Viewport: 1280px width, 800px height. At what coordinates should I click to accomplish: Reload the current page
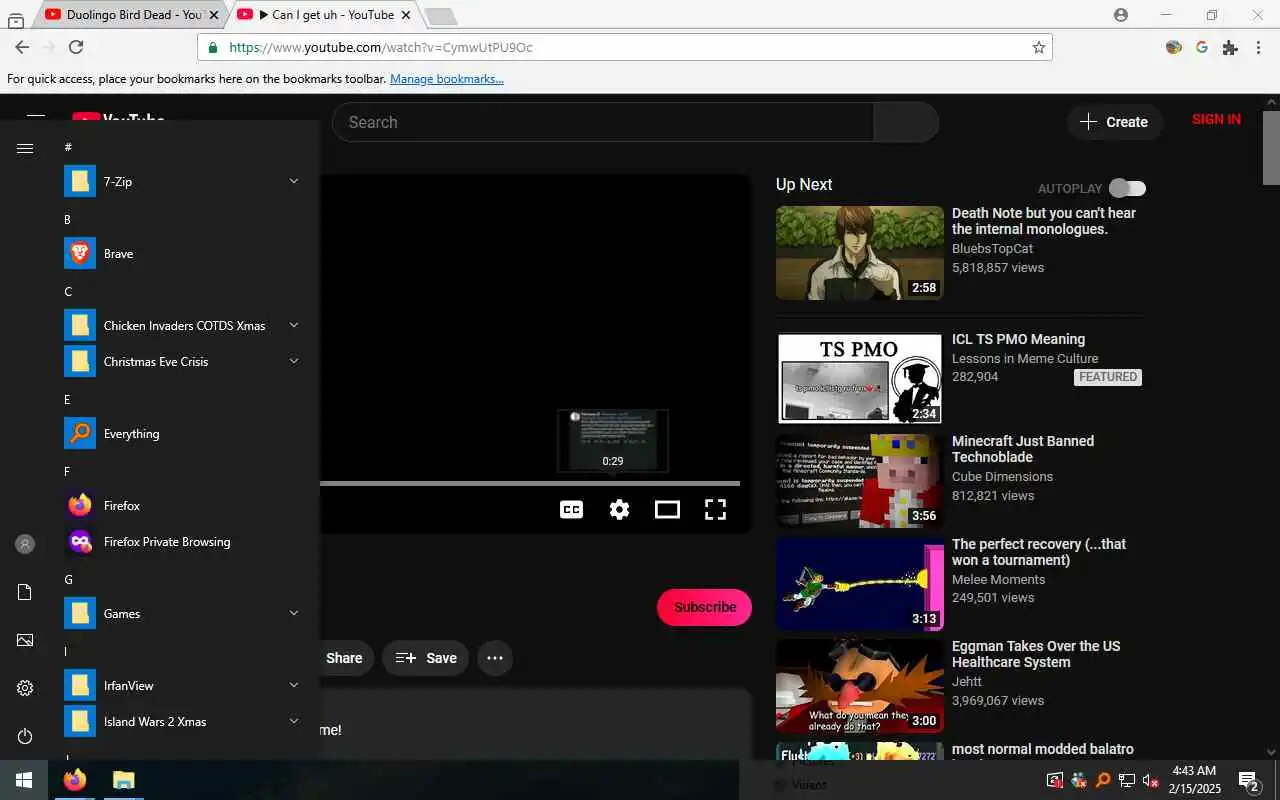coord(76,47)
